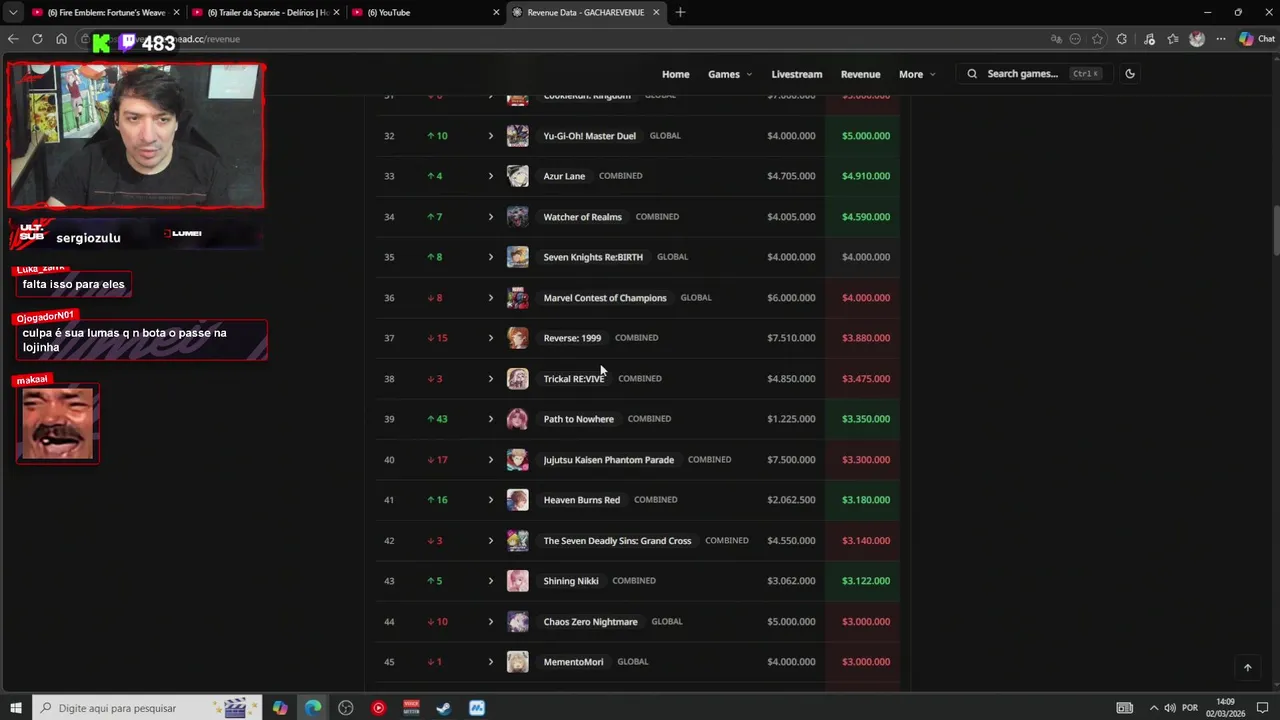Switch to the Trailer da Spanie tab
This screenshot has height=720, width=1280.
pyautogui.click(x=265, y=12)
